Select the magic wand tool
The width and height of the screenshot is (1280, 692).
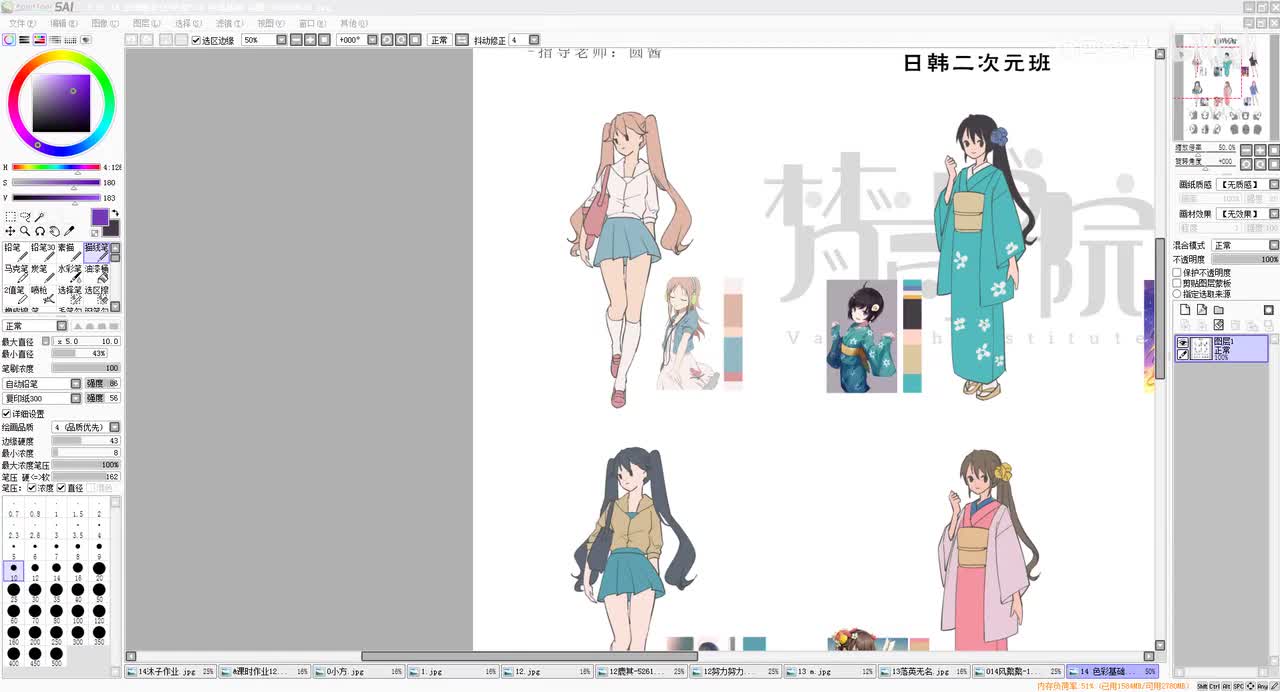40,217
